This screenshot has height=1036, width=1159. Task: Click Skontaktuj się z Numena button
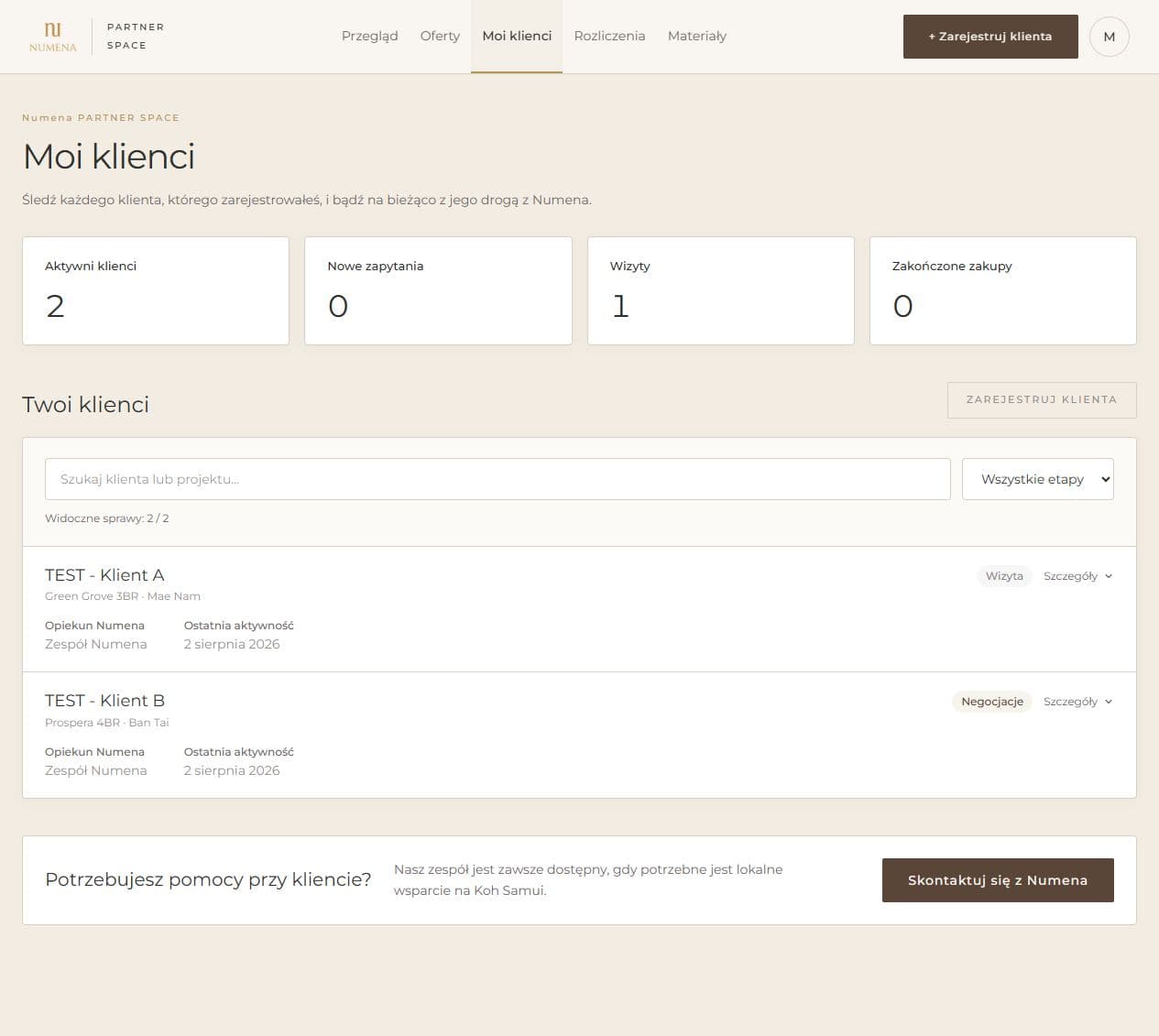coord(998,880)
